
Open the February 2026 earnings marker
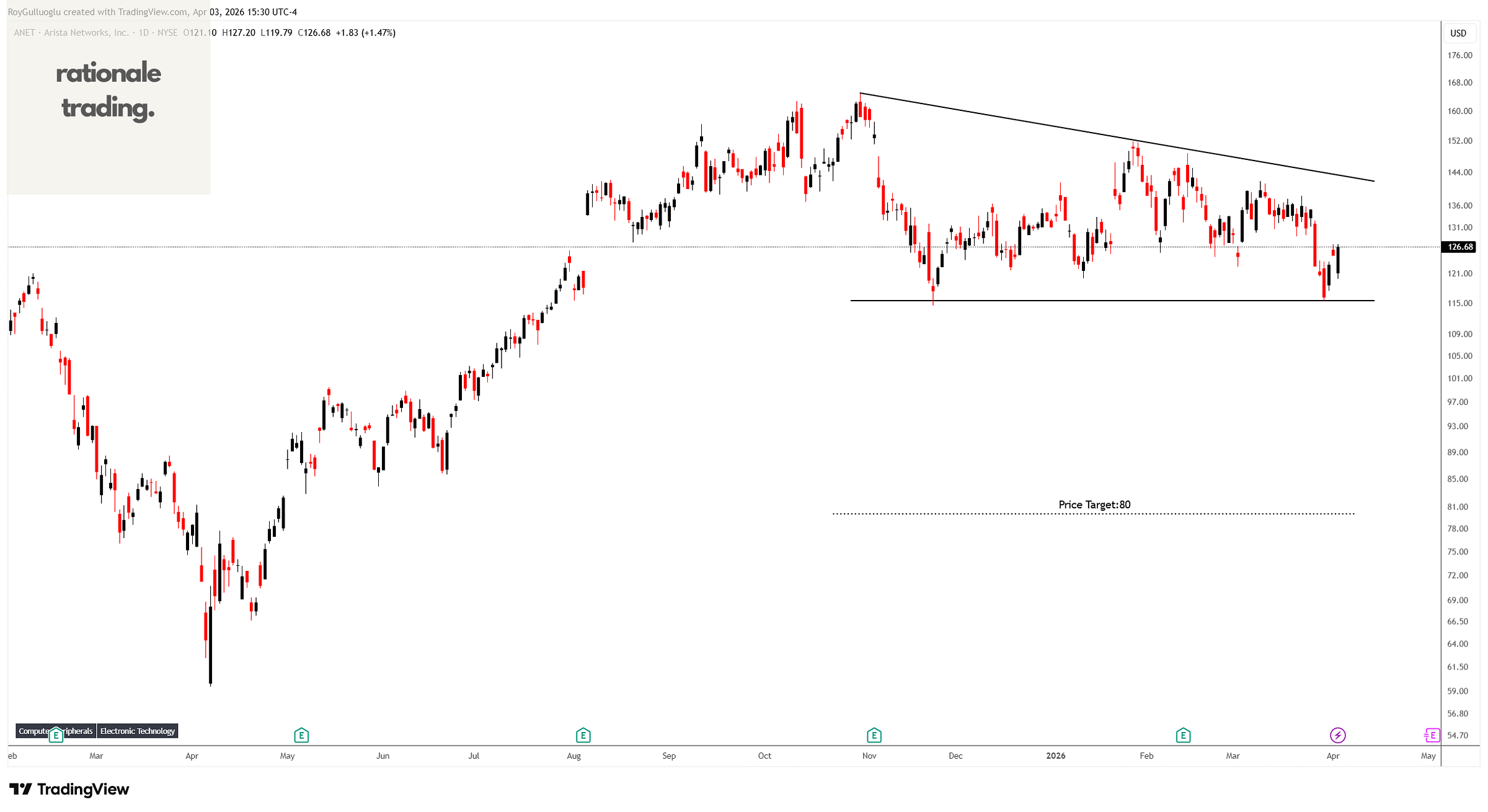pos(1183,736)
